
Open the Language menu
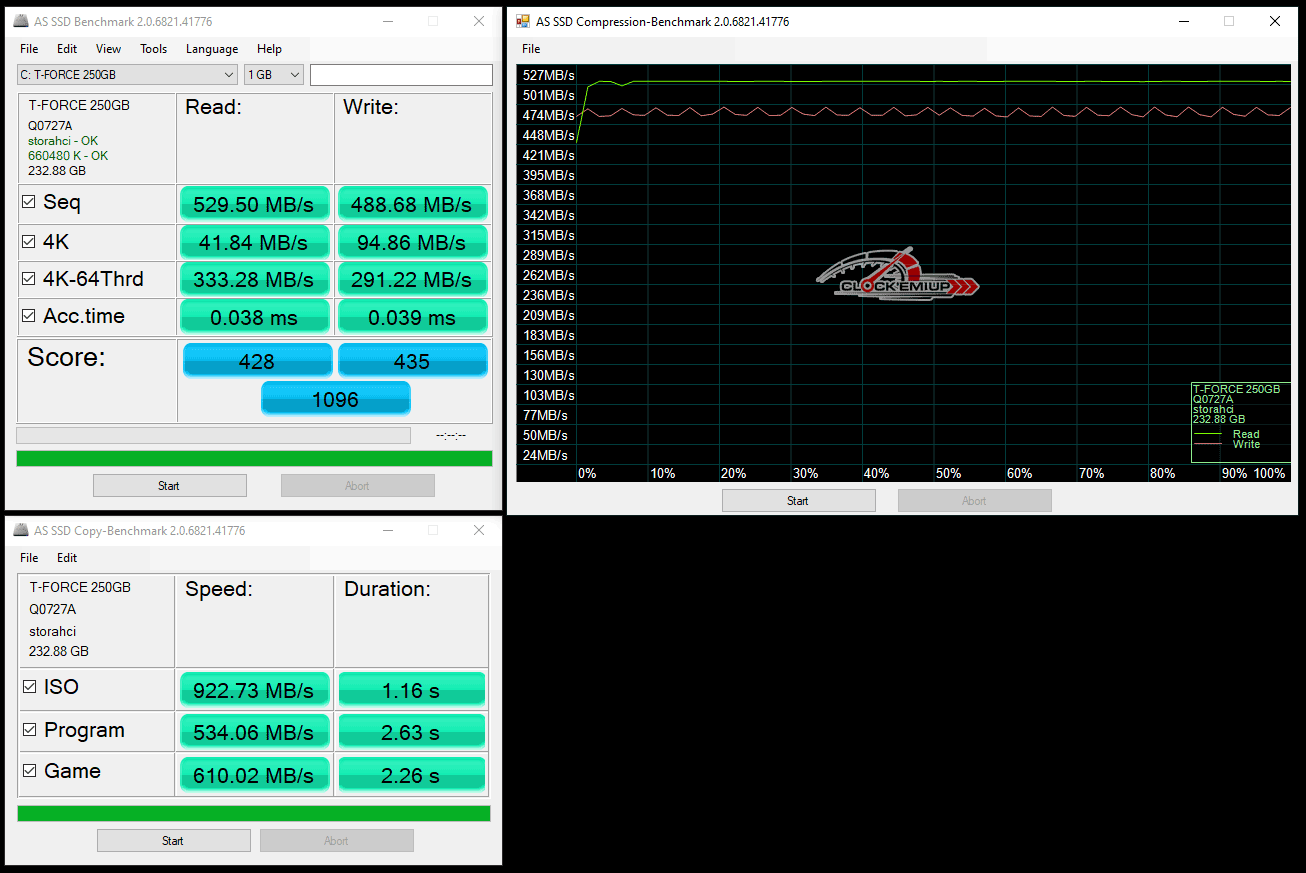tap(212, 49)
